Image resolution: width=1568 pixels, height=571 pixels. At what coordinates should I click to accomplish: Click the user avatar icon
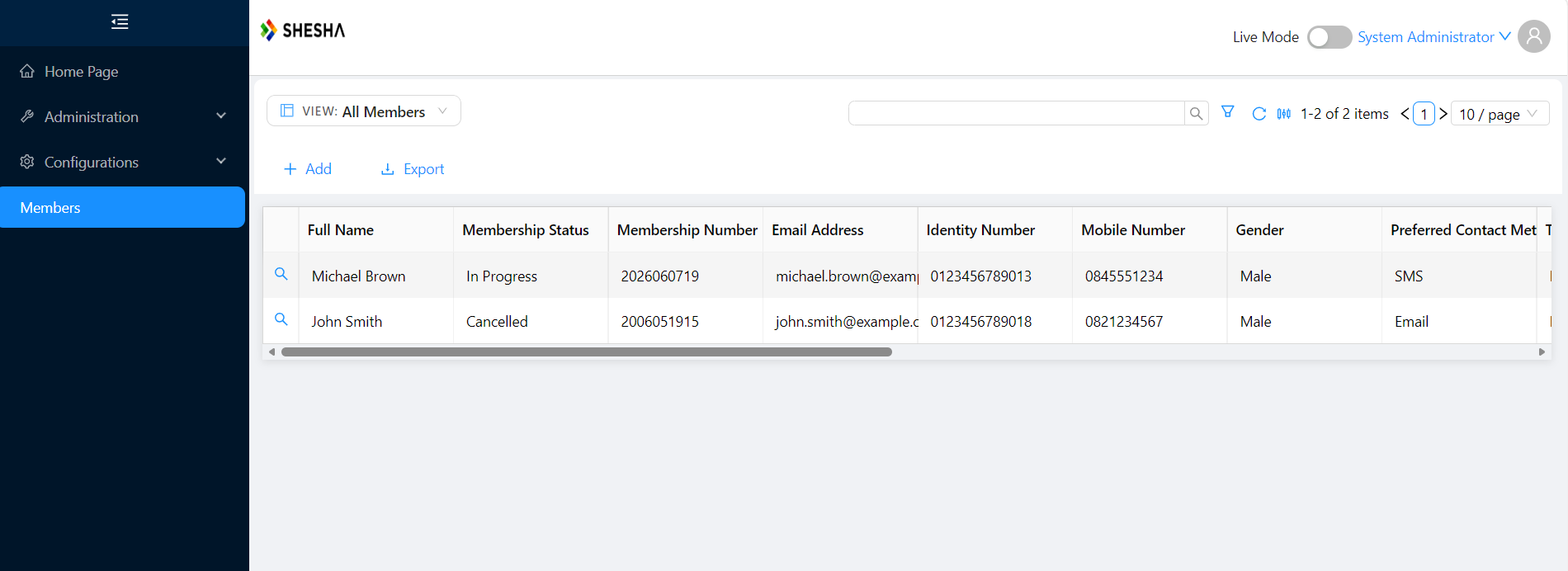[1534, 36]
